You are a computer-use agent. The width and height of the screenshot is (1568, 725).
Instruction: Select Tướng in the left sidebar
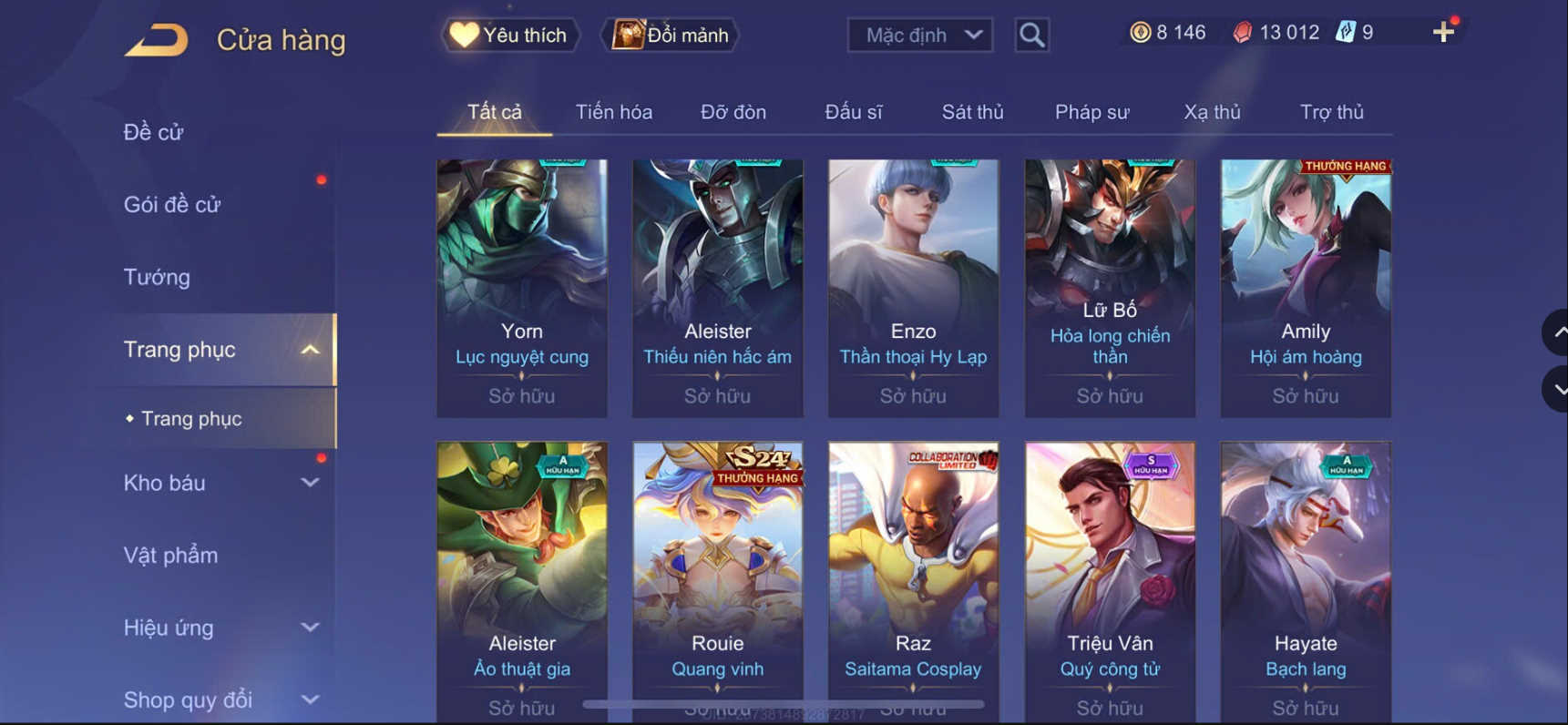click(157, 277)
